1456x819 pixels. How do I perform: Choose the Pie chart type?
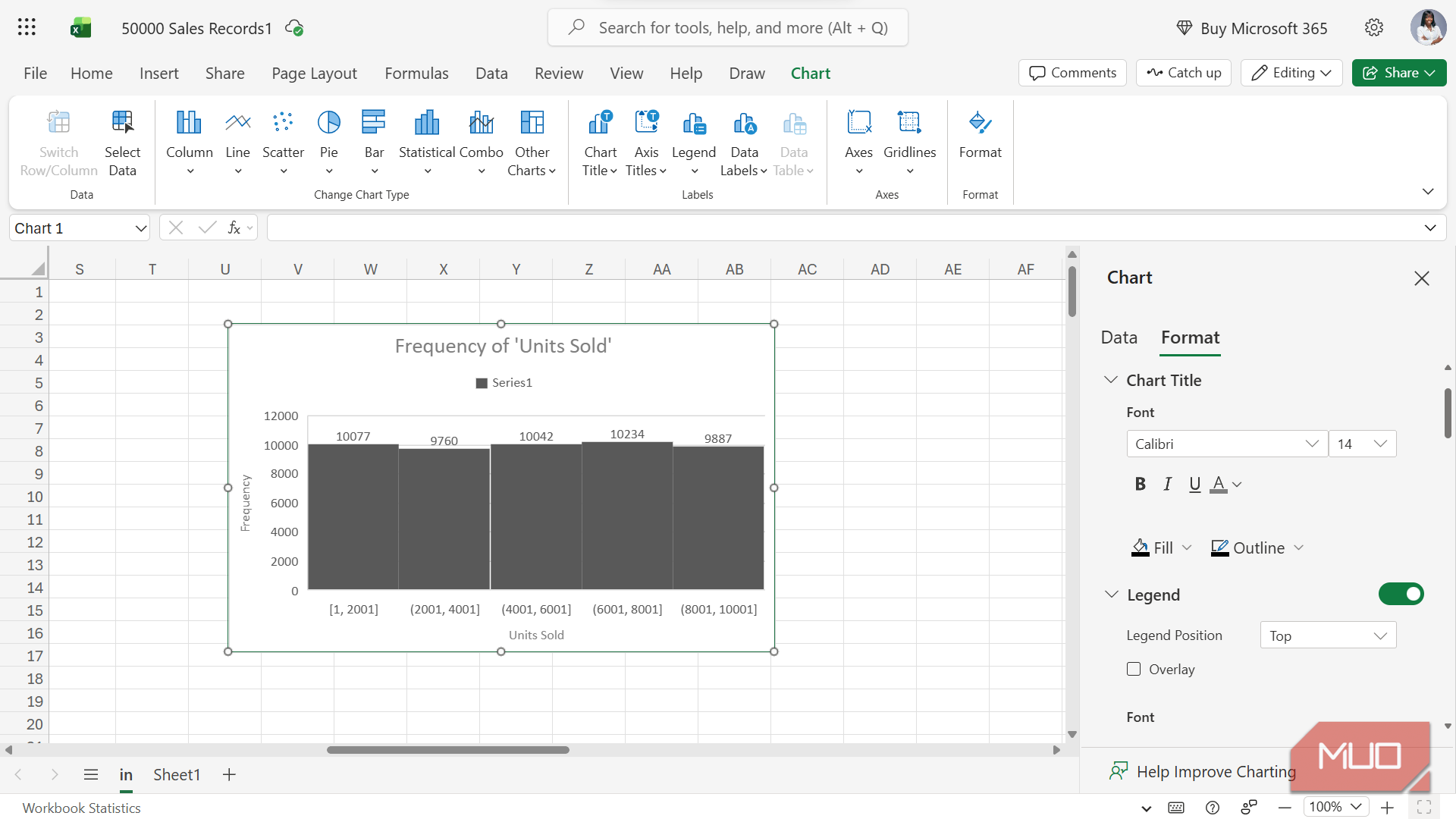click(x=328, y=143)
